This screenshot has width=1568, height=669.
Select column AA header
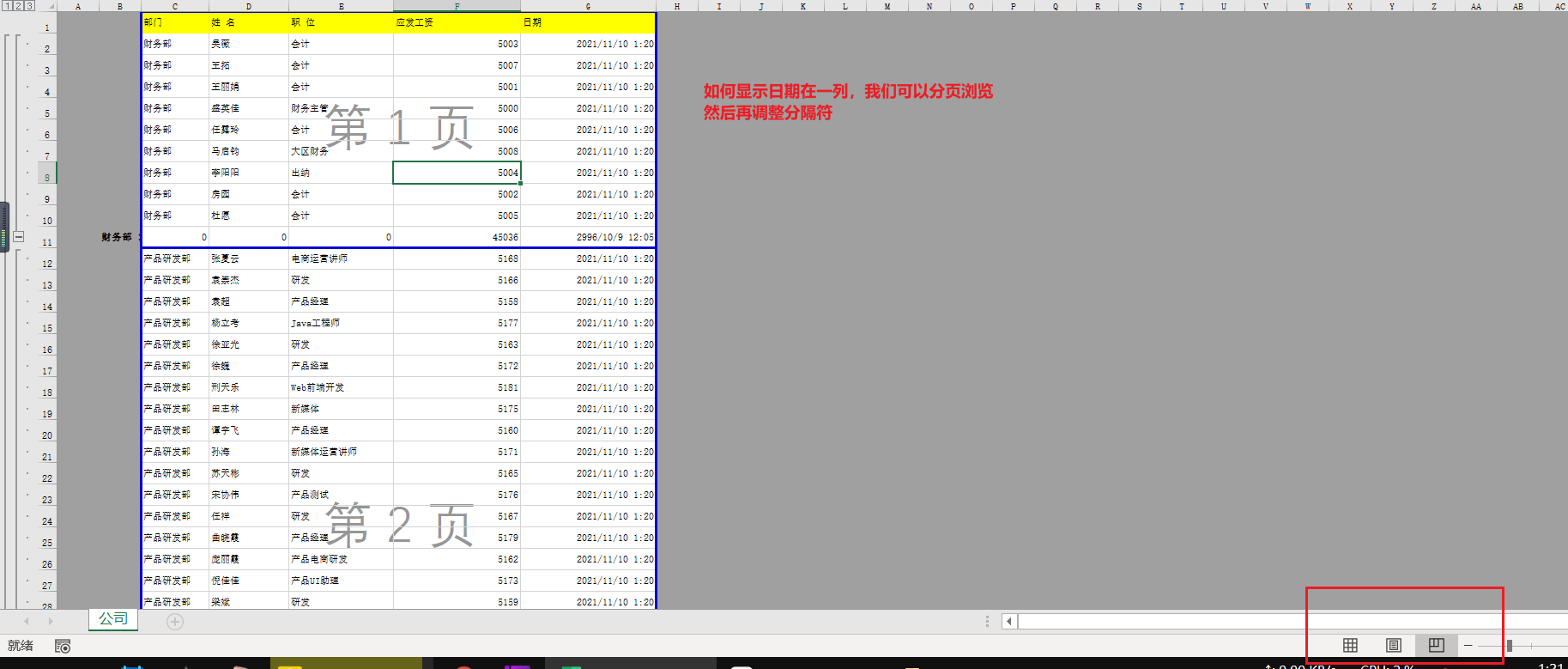coord(1476,6)
